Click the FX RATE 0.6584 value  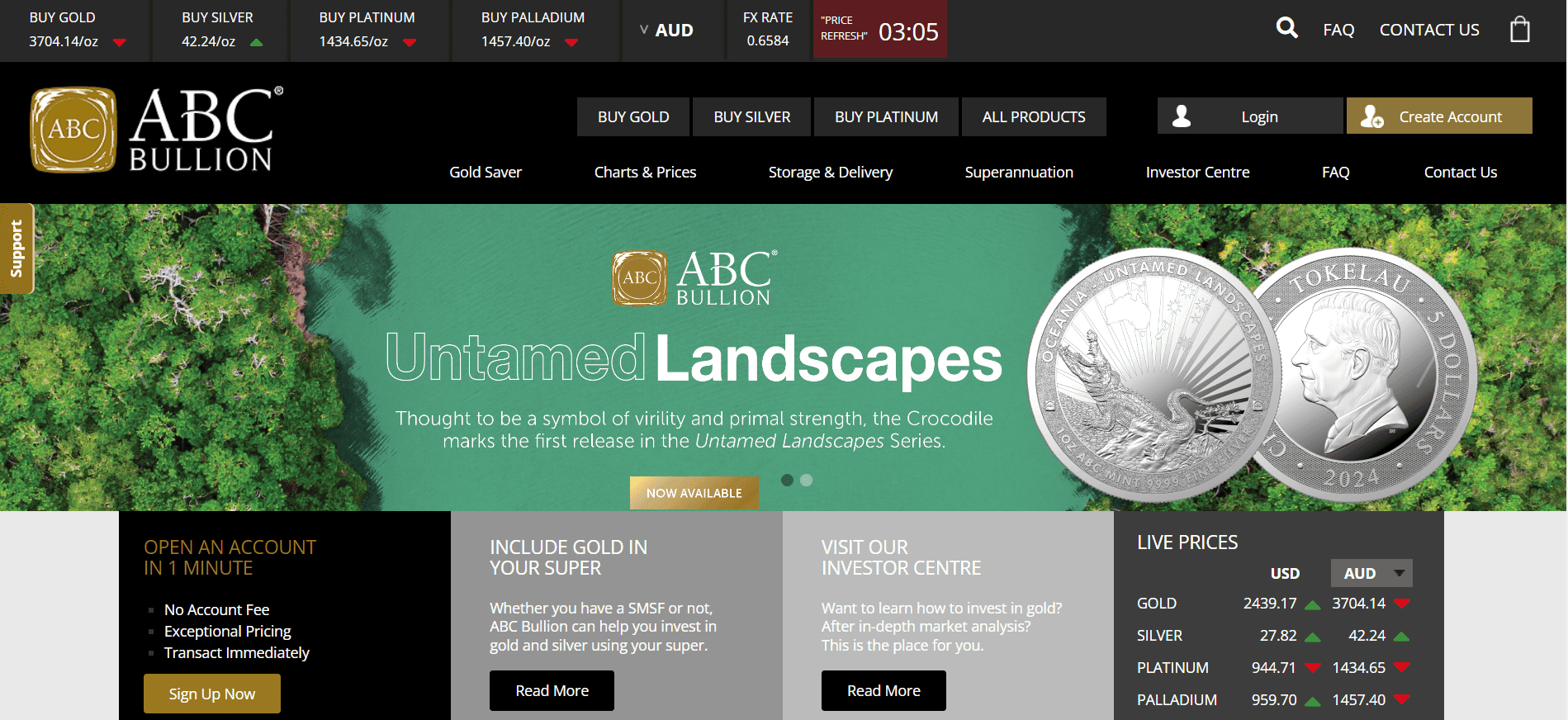(768, 40)
